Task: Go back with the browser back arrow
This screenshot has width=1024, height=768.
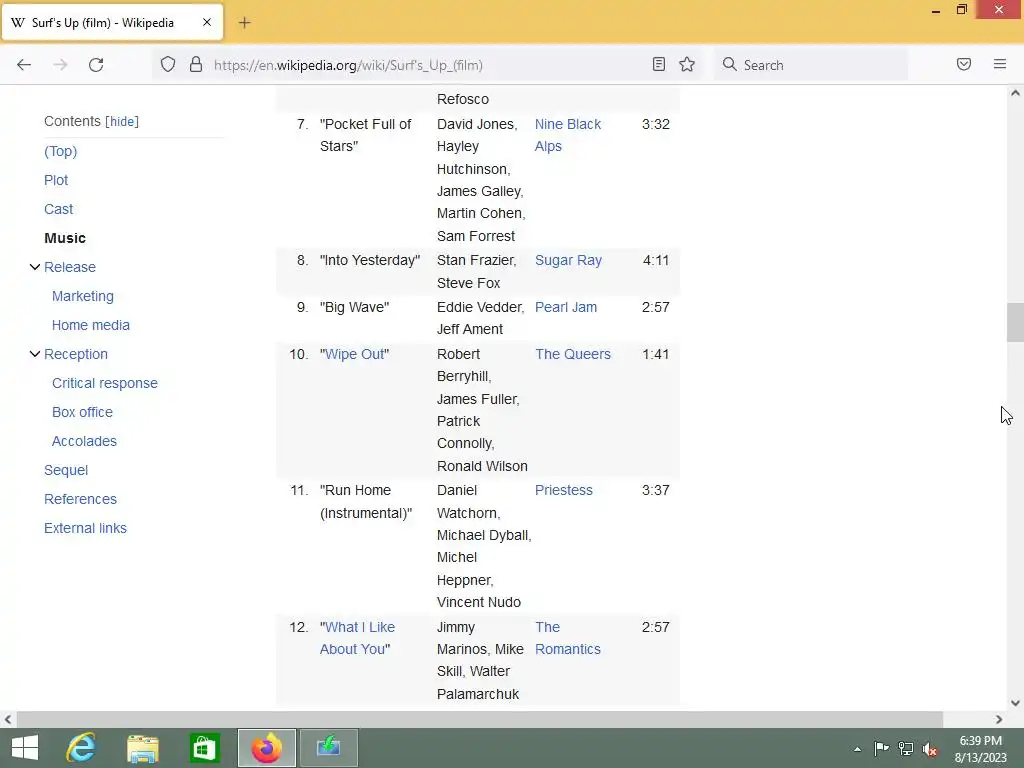Action: 24,65
